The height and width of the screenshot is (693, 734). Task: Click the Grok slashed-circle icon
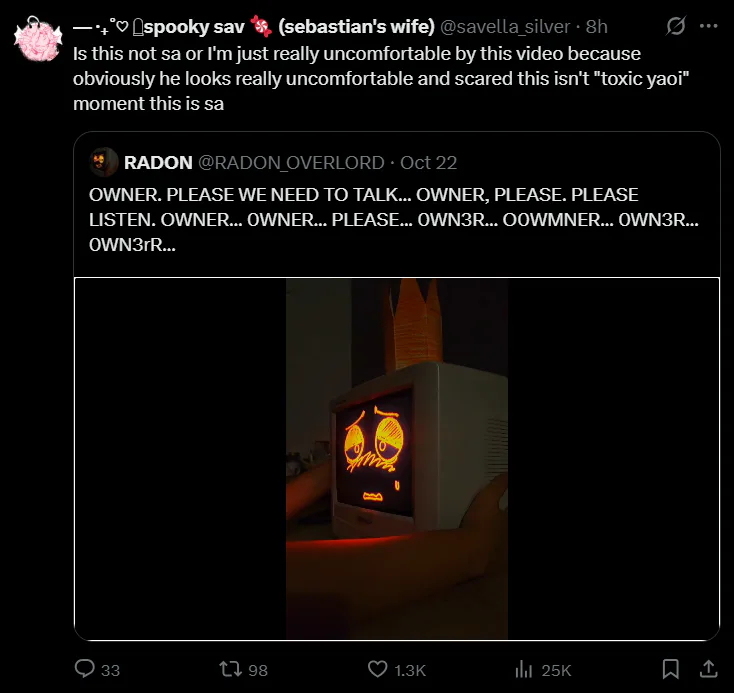coord(676,26)
